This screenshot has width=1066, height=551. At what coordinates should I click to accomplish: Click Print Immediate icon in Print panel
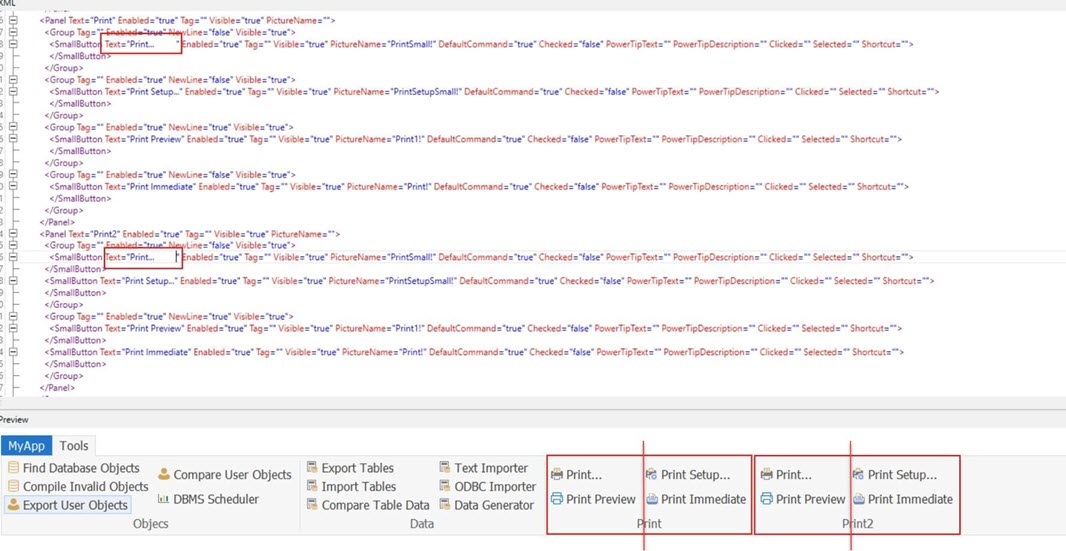click(652, 499)
